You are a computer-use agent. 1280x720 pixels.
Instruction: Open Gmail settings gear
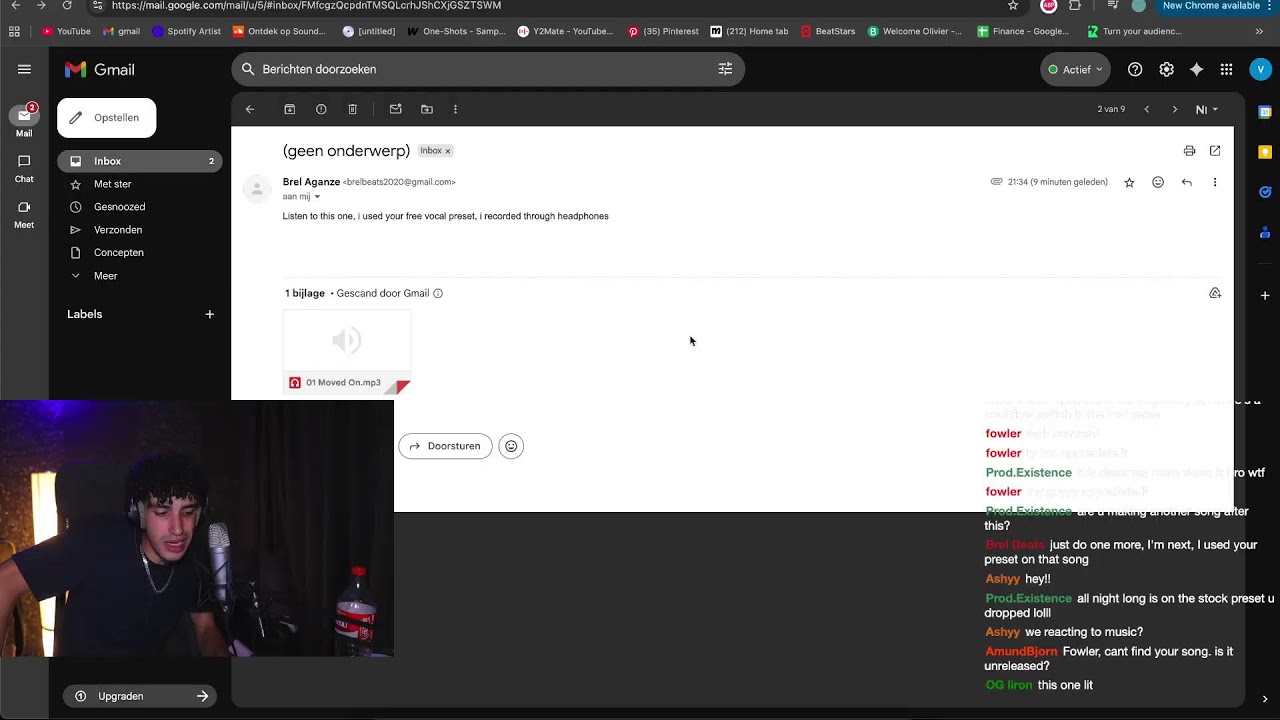(1166, 69)
